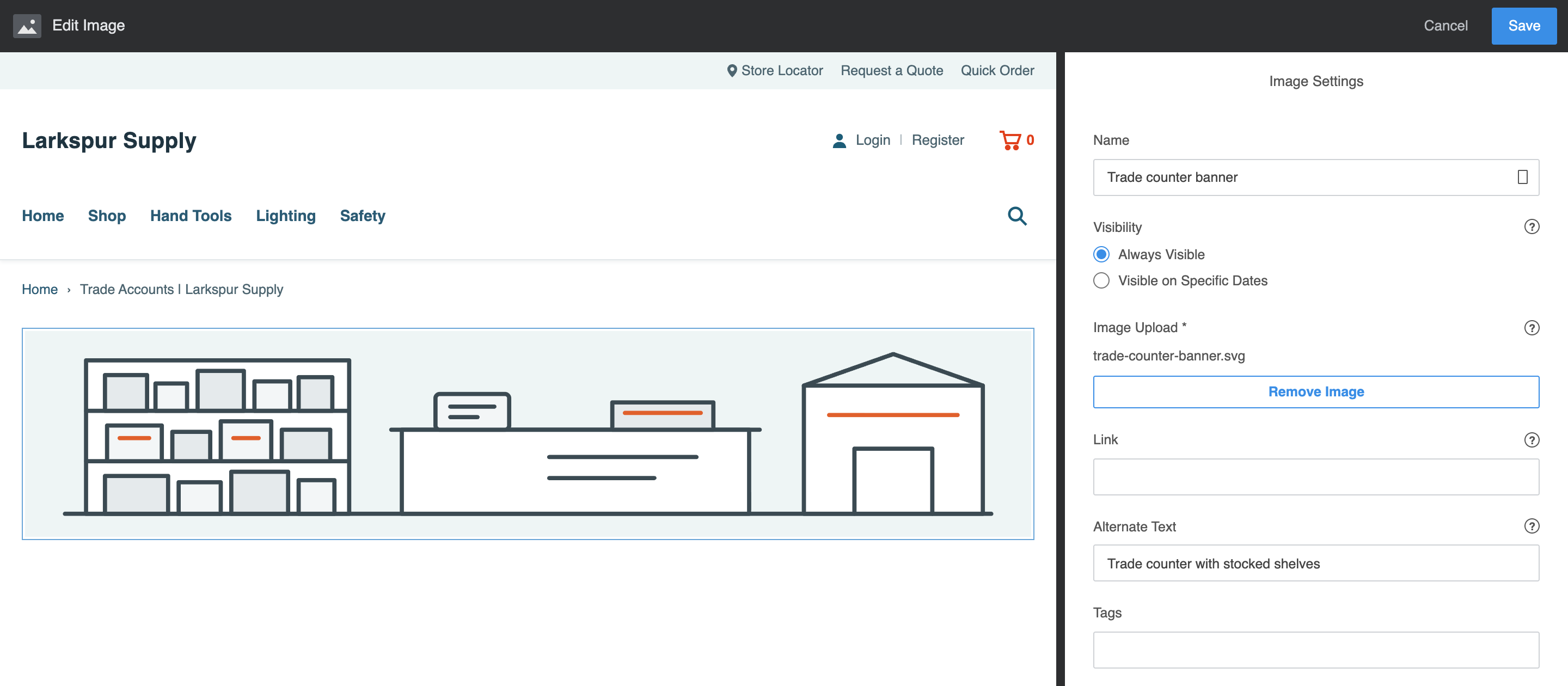Click the icon inside the Name field

point(1522,177)
